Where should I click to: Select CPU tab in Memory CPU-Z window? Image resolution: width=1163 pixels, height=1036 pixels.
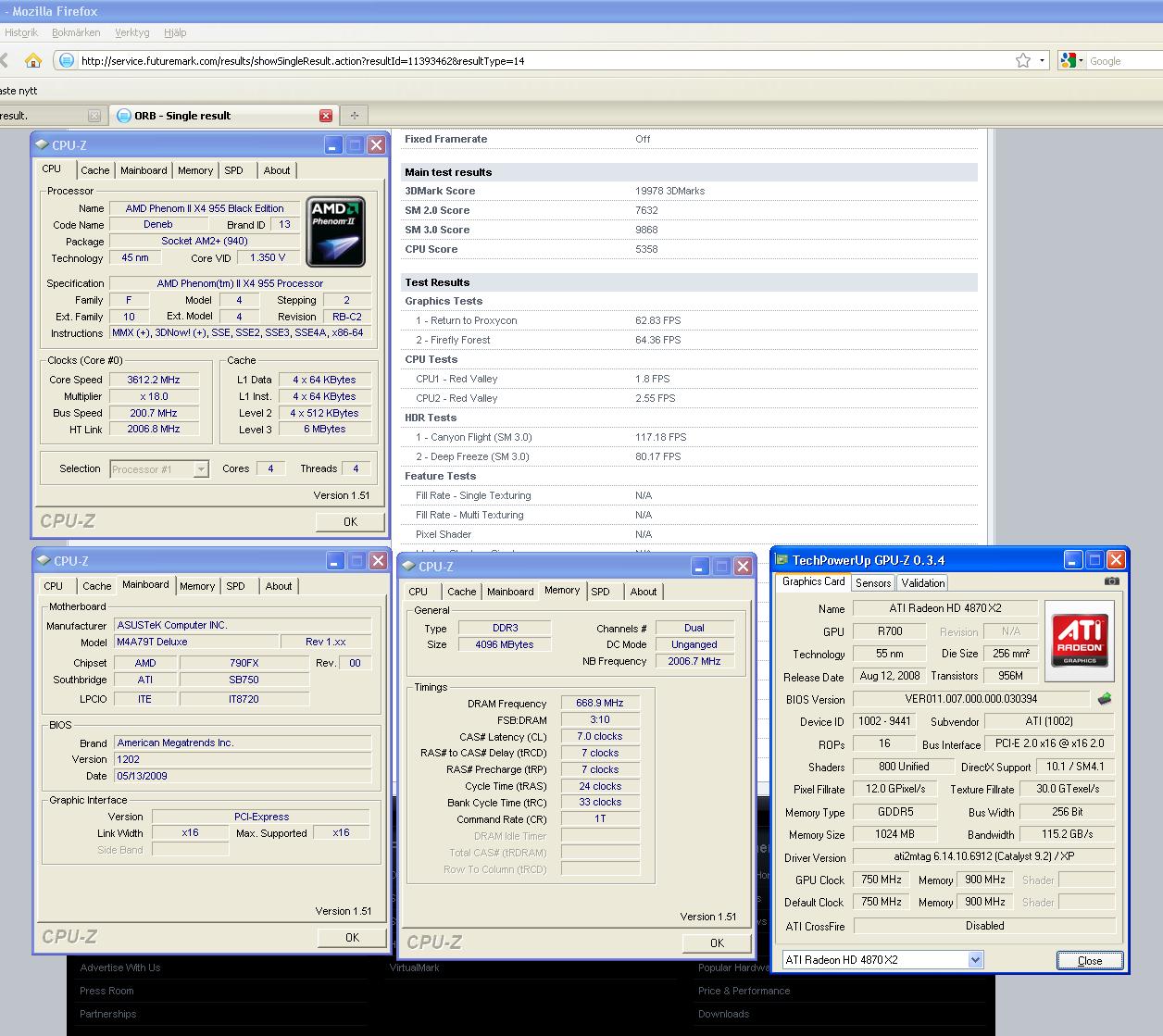click(419, 592)
